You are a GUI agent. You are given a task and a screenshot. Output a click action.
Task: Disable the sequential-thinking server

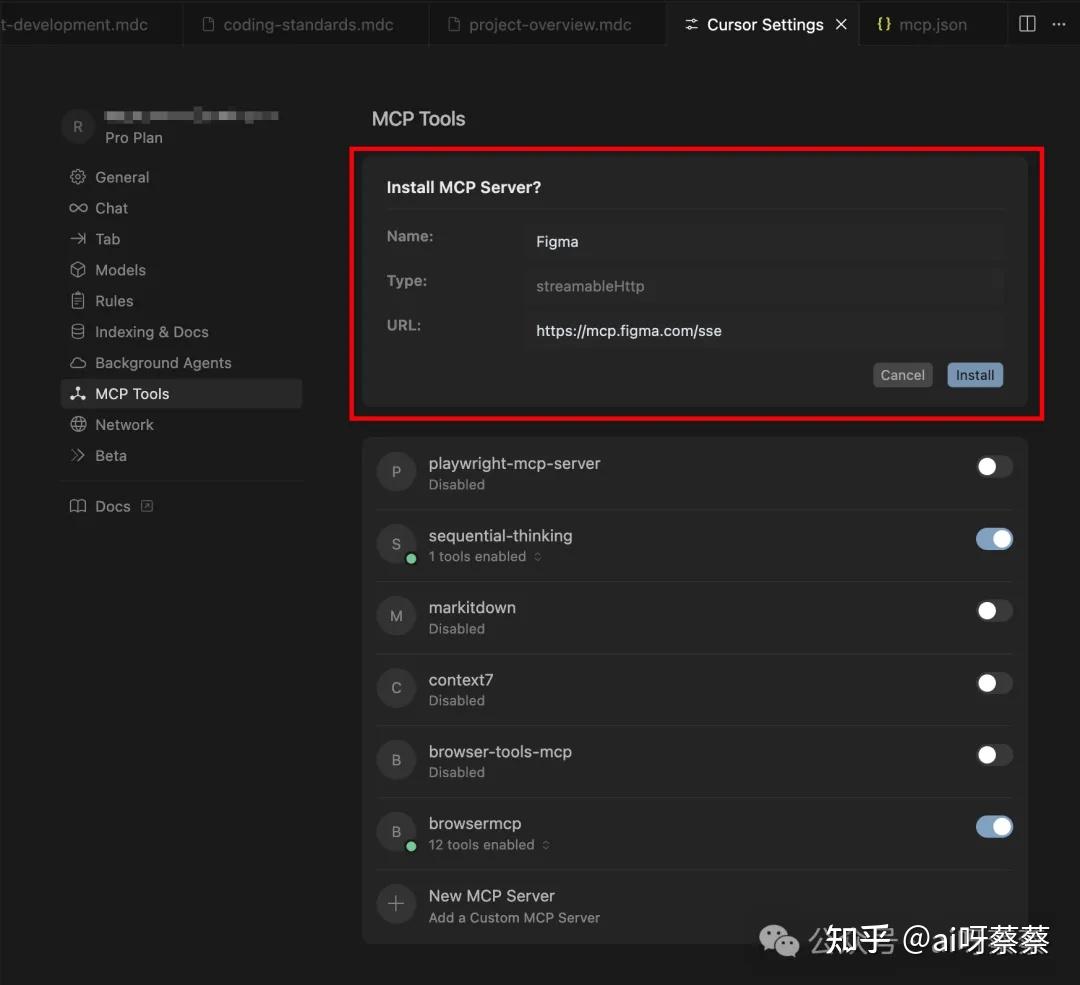click(993, 538)
